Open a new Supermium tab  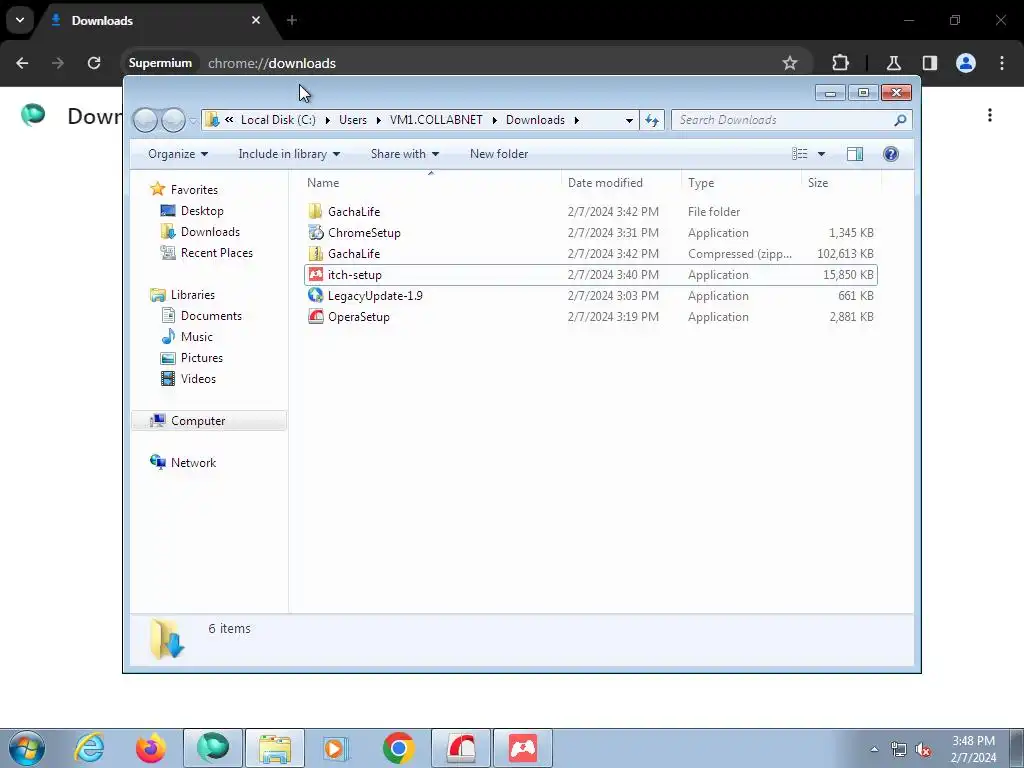tap(292, 20)
